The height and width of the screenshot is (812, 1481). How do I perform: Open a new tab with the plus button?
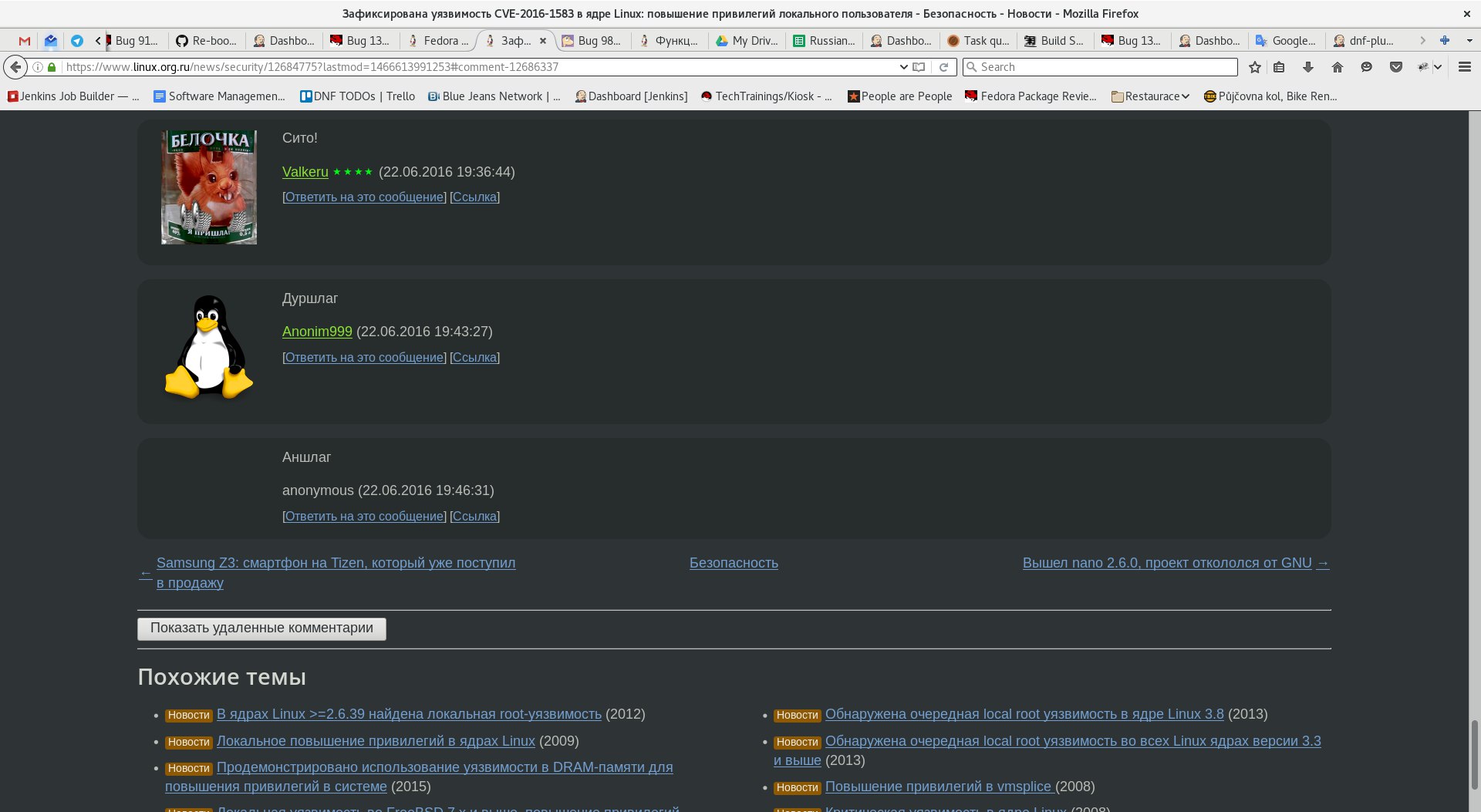[x=1445, y=40]
